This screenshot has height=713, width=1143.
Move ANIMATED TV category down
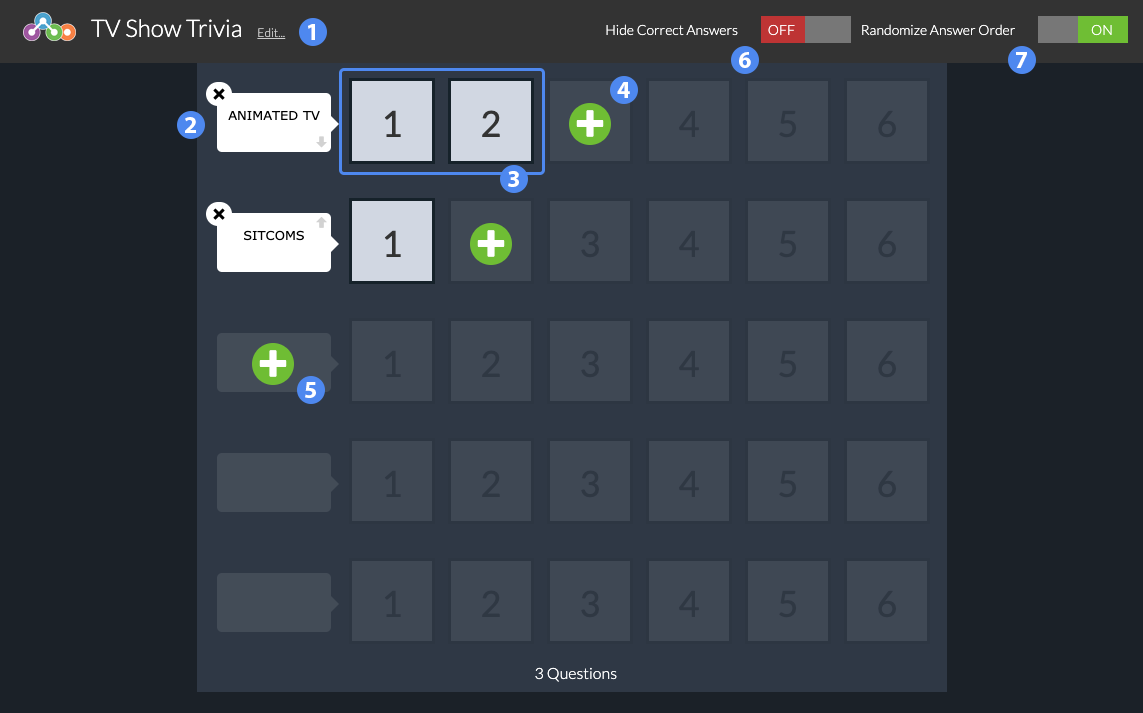(321, 142)
